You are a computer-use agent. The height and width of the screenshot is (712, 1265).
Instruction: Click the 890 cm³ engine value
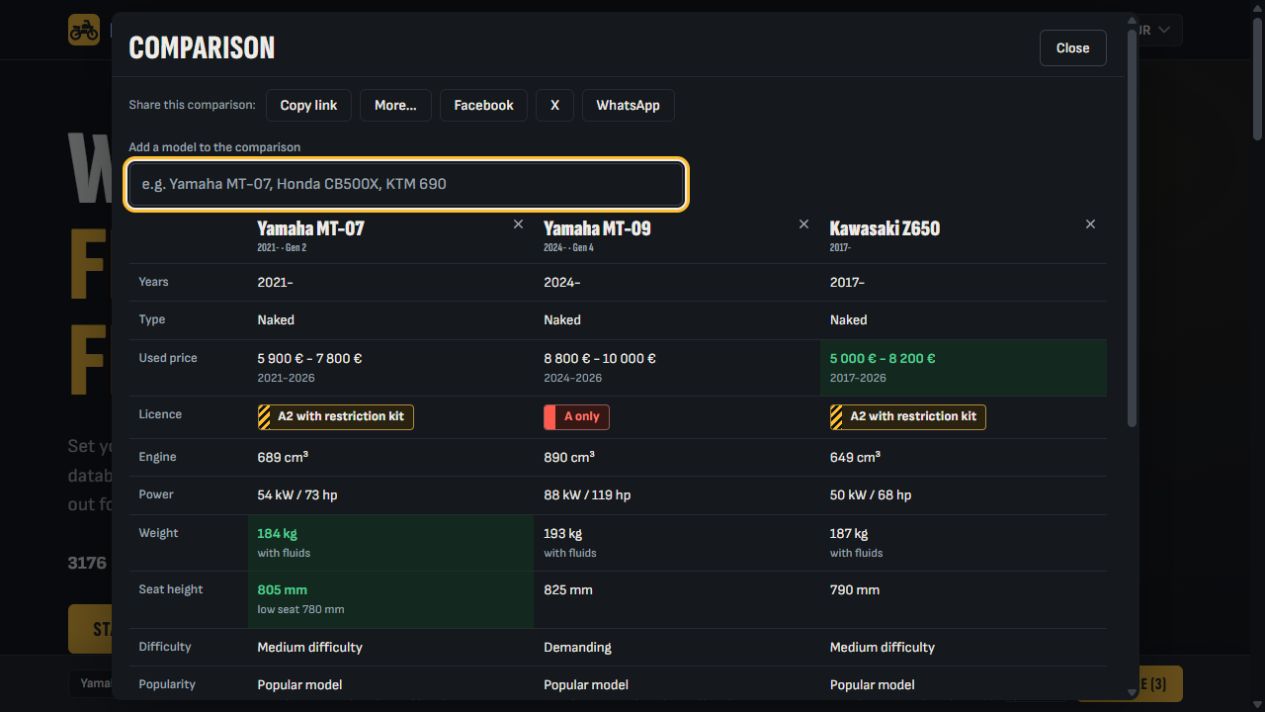tap(569, 457)
